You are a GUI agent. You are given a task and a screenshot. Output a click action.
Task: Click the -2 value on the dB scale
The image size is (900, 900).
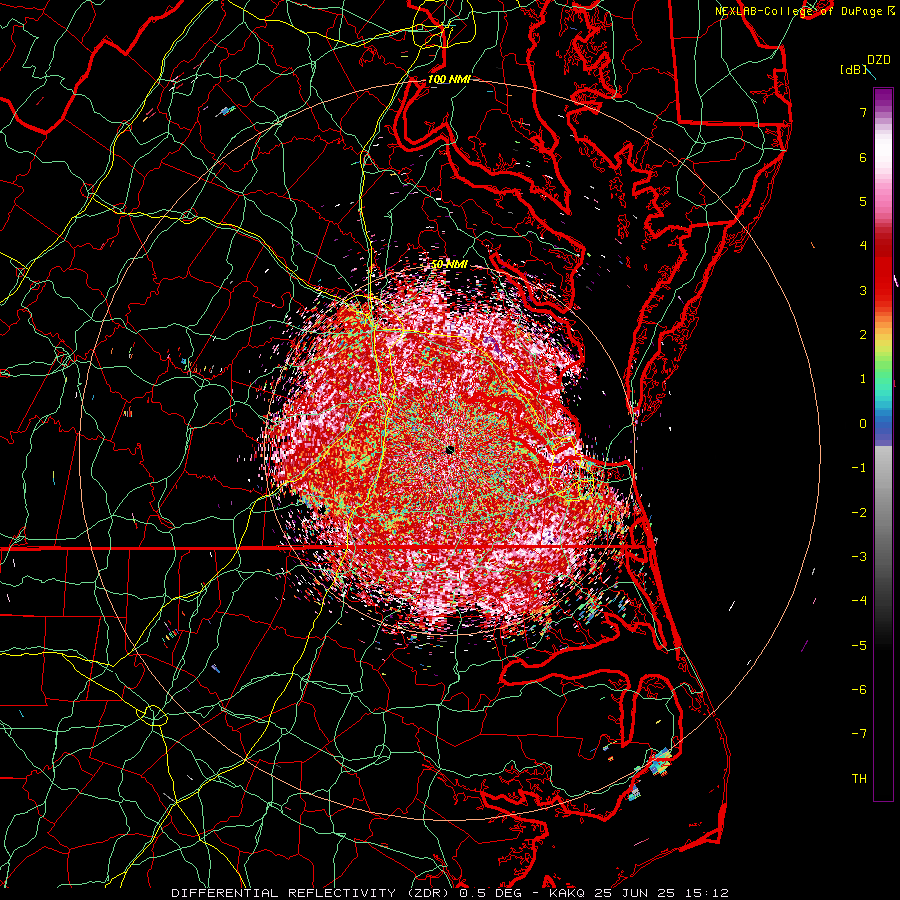[859, 513]
